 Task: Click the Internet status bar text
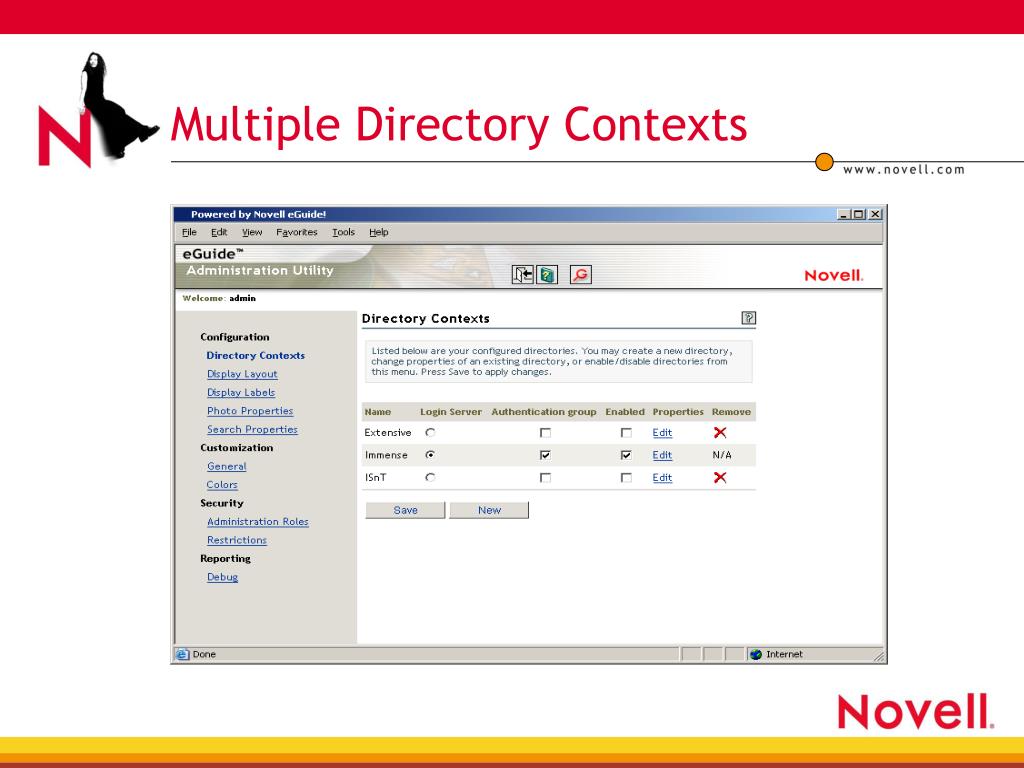[x=784, y=654]
